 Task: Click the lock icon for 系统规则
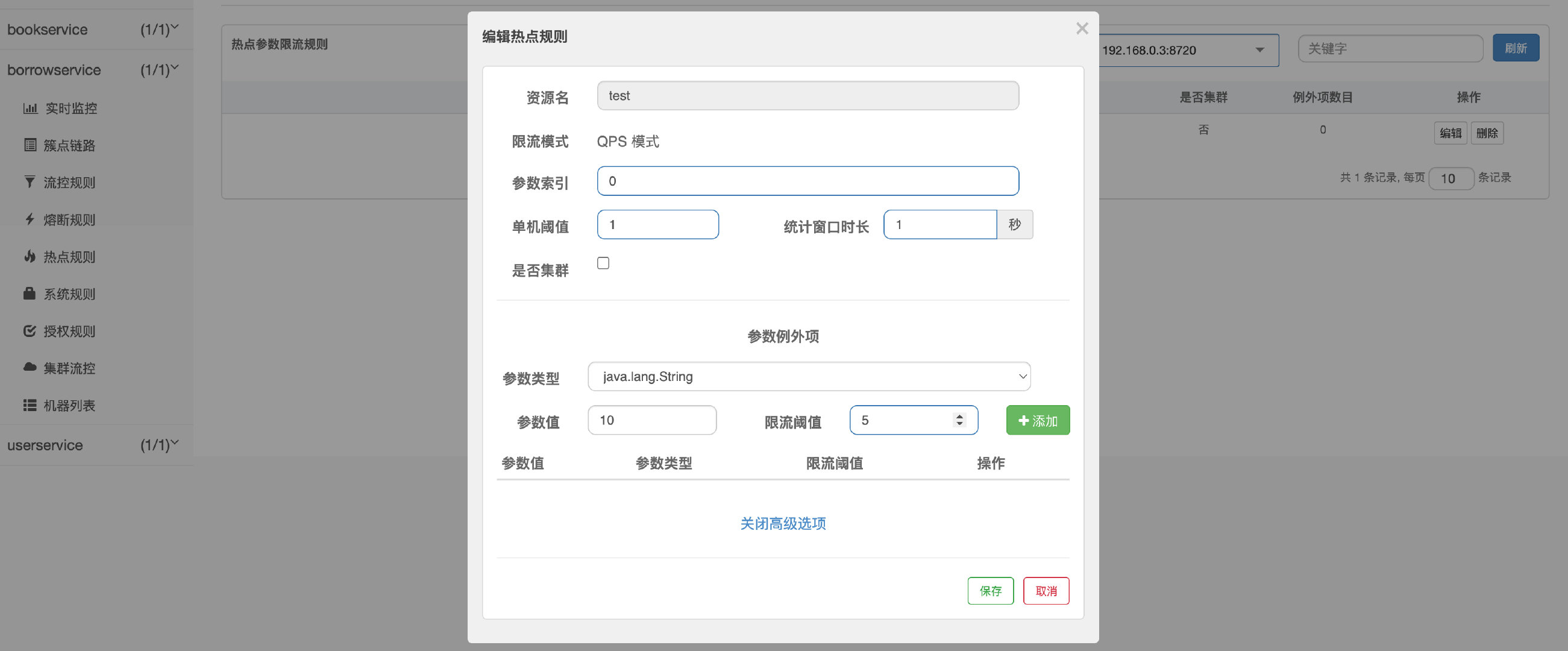[29, 294]
